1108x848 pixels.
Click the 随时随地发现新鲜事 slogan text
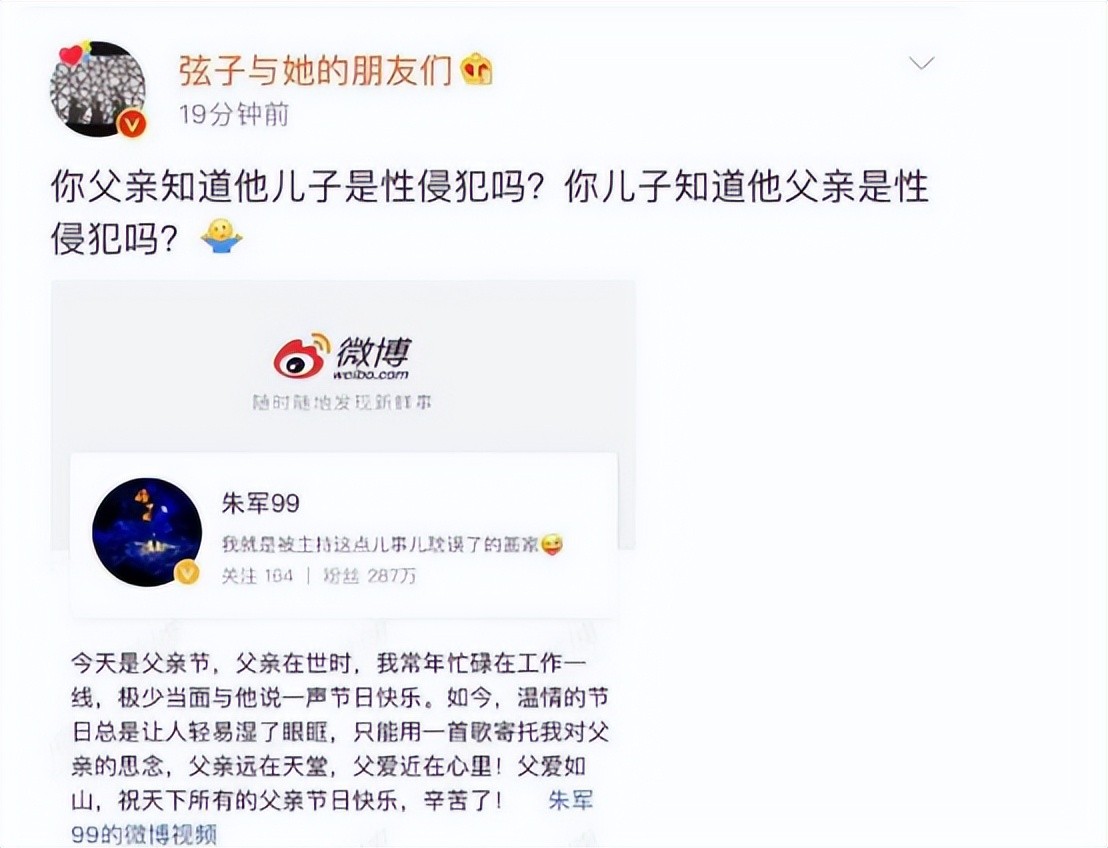click(342, 403)
